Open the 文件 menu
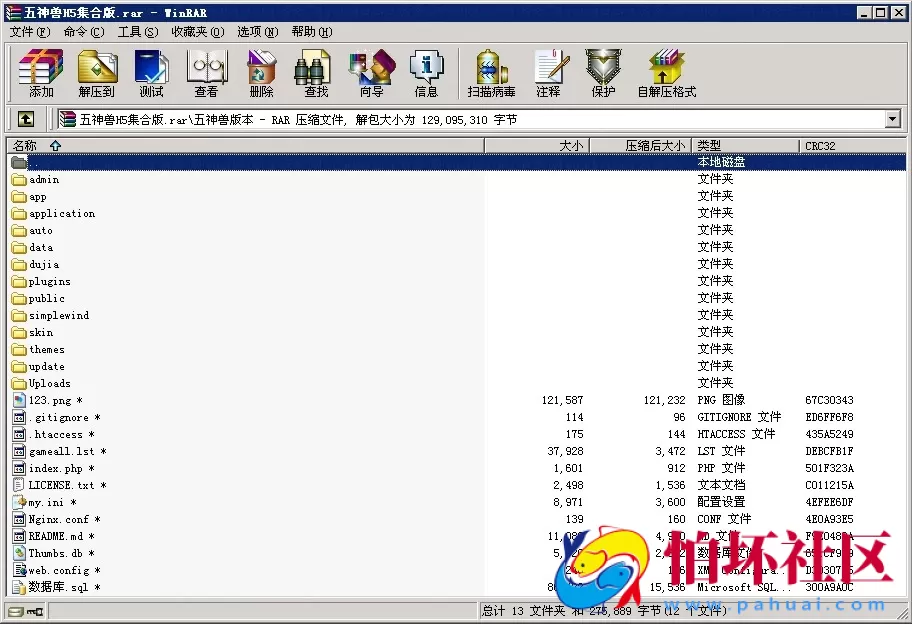The image size is (912, 624). (x=22, y=31)
